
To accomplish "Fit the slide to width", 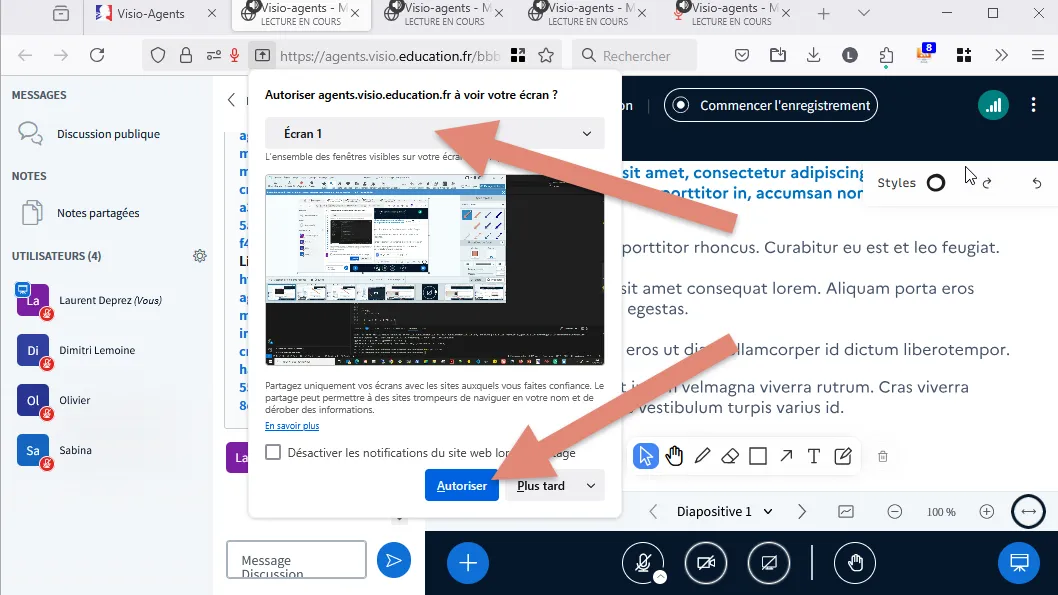I will pyautogui.click(x=1028, y=511).
